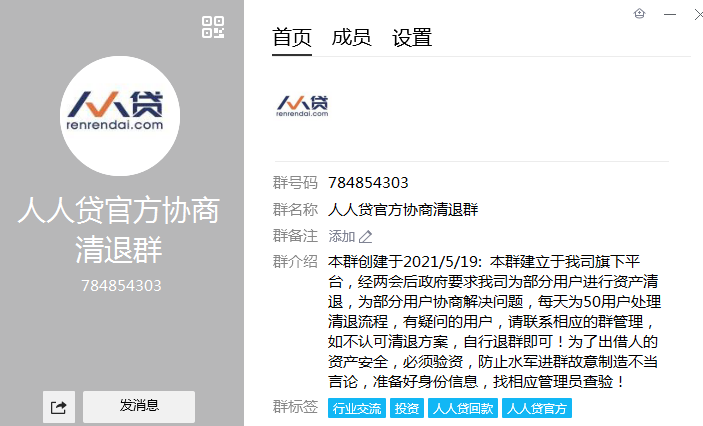Select the 人人贷回款 tag
Image resolution: width=703 pixels, height=426 pixels.
[x=463, y=408]
